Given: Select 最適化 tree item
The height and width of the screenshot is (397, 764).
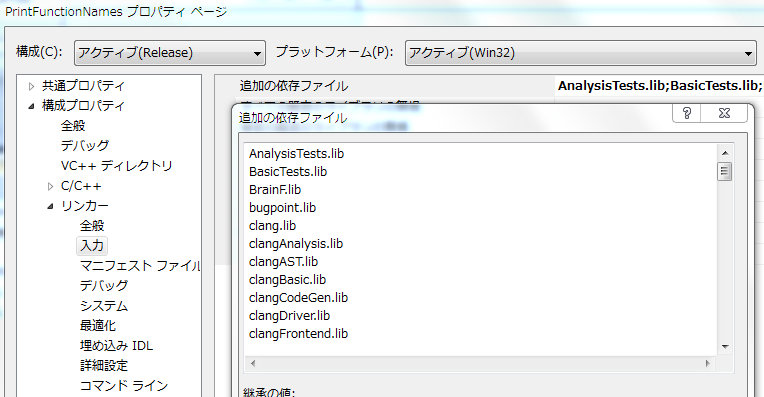Looking at the screenshot, I should [x=98, y=326].
